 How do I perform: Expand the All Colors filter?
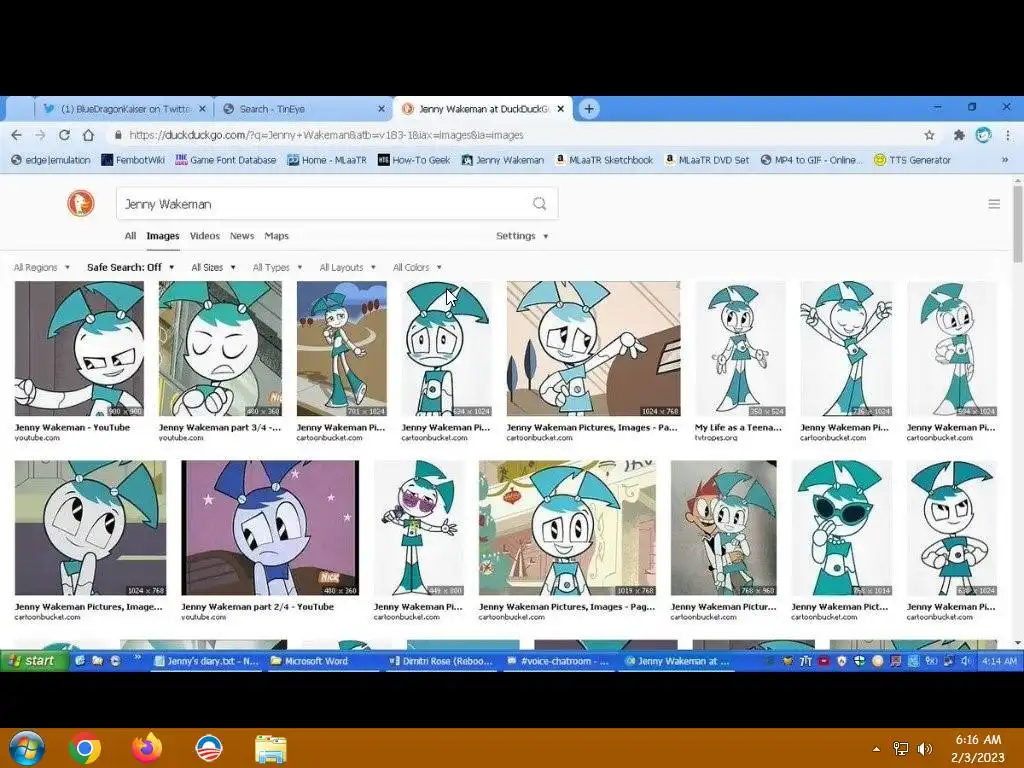417,267
